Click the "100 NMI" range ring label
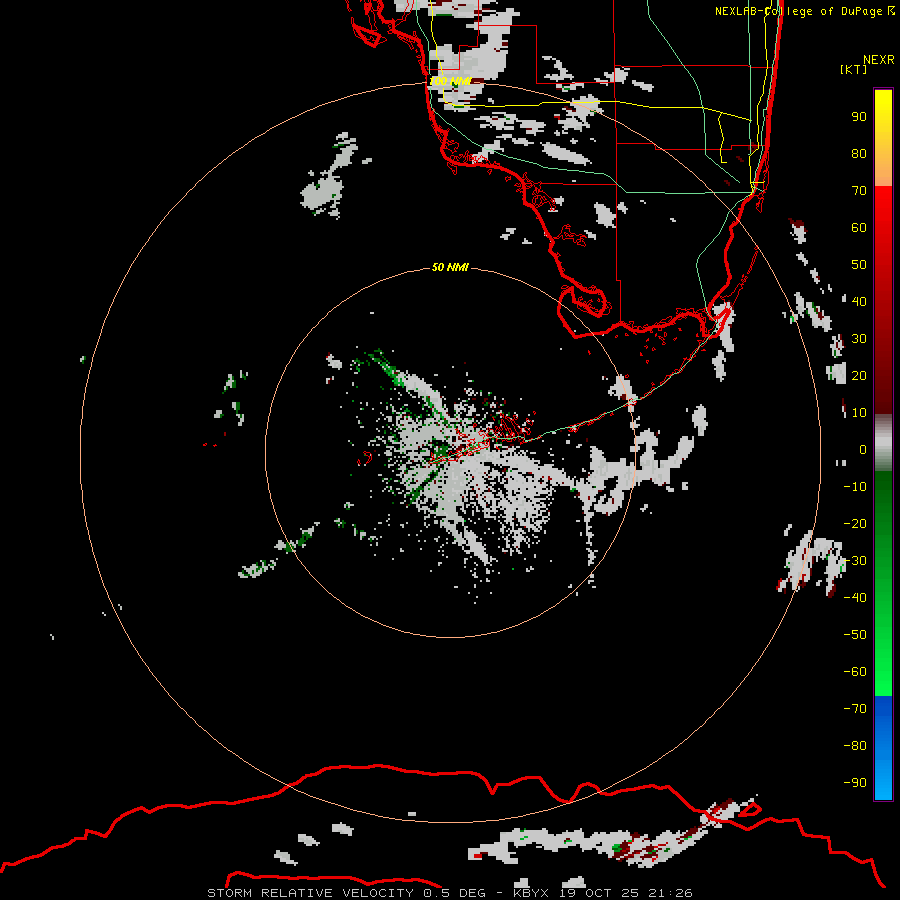Screen dimensions: 900x900 450,81
